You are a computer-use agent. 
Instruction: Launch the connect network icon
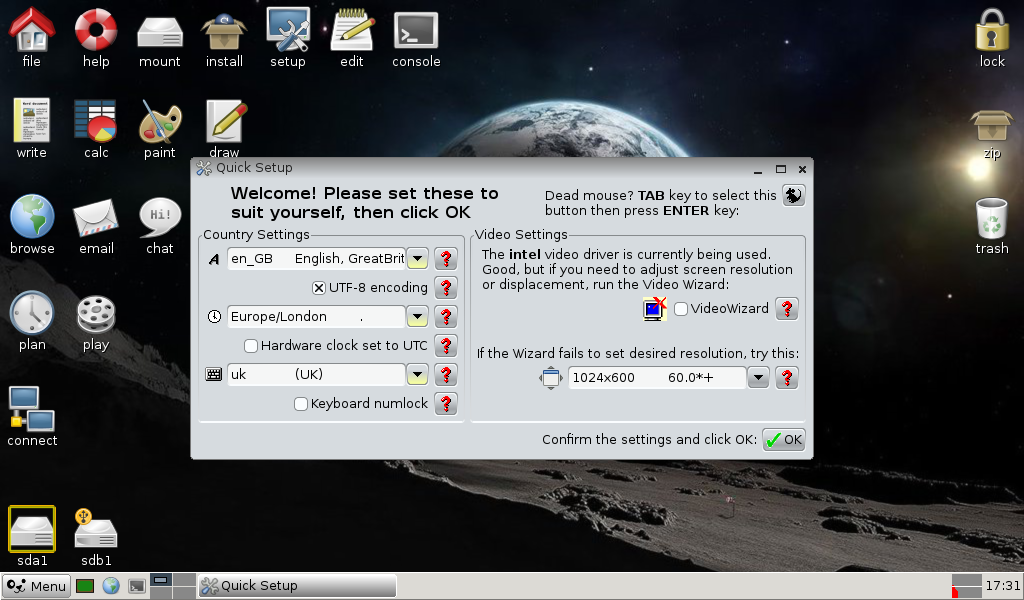pos(32,409)
